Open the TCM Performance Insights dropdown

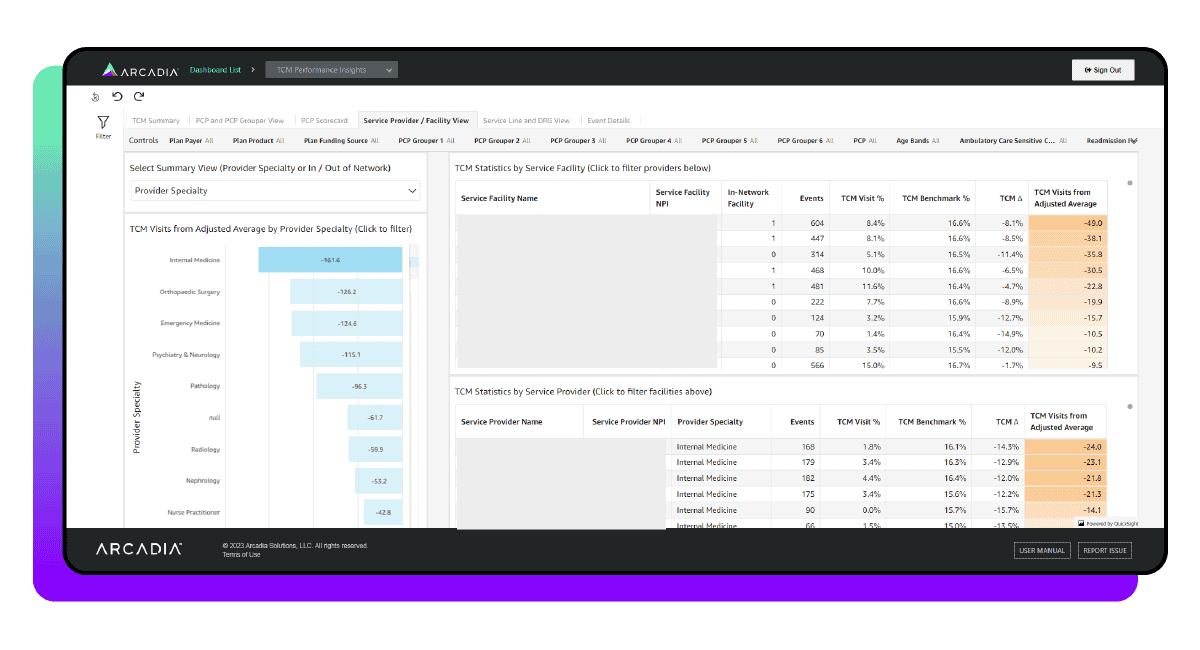[x=332, y=70]
